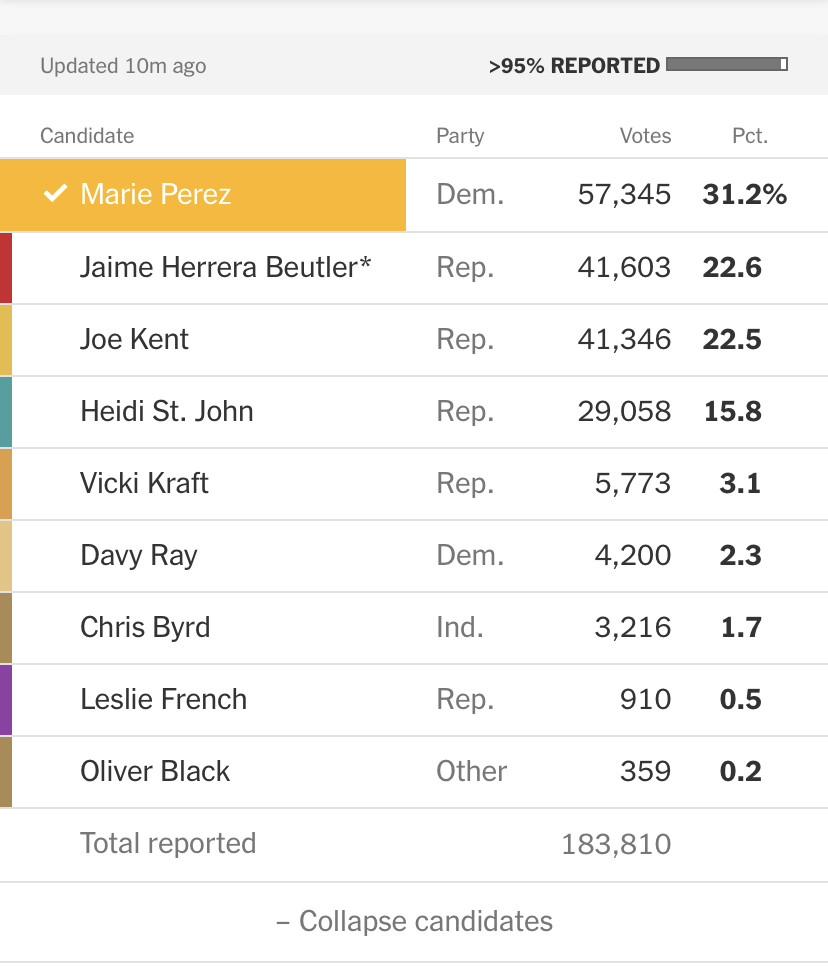Screen dimensions: 828x968
Task: Click the yellow color bar beside Joe Kent
Action: coord(6,340)
